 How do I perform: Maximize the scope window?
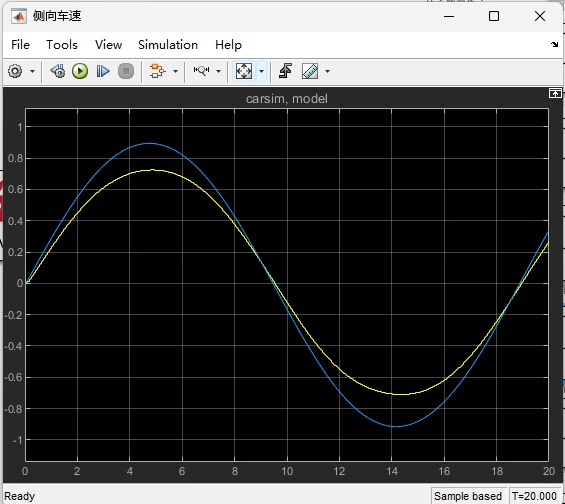(494, 16)
